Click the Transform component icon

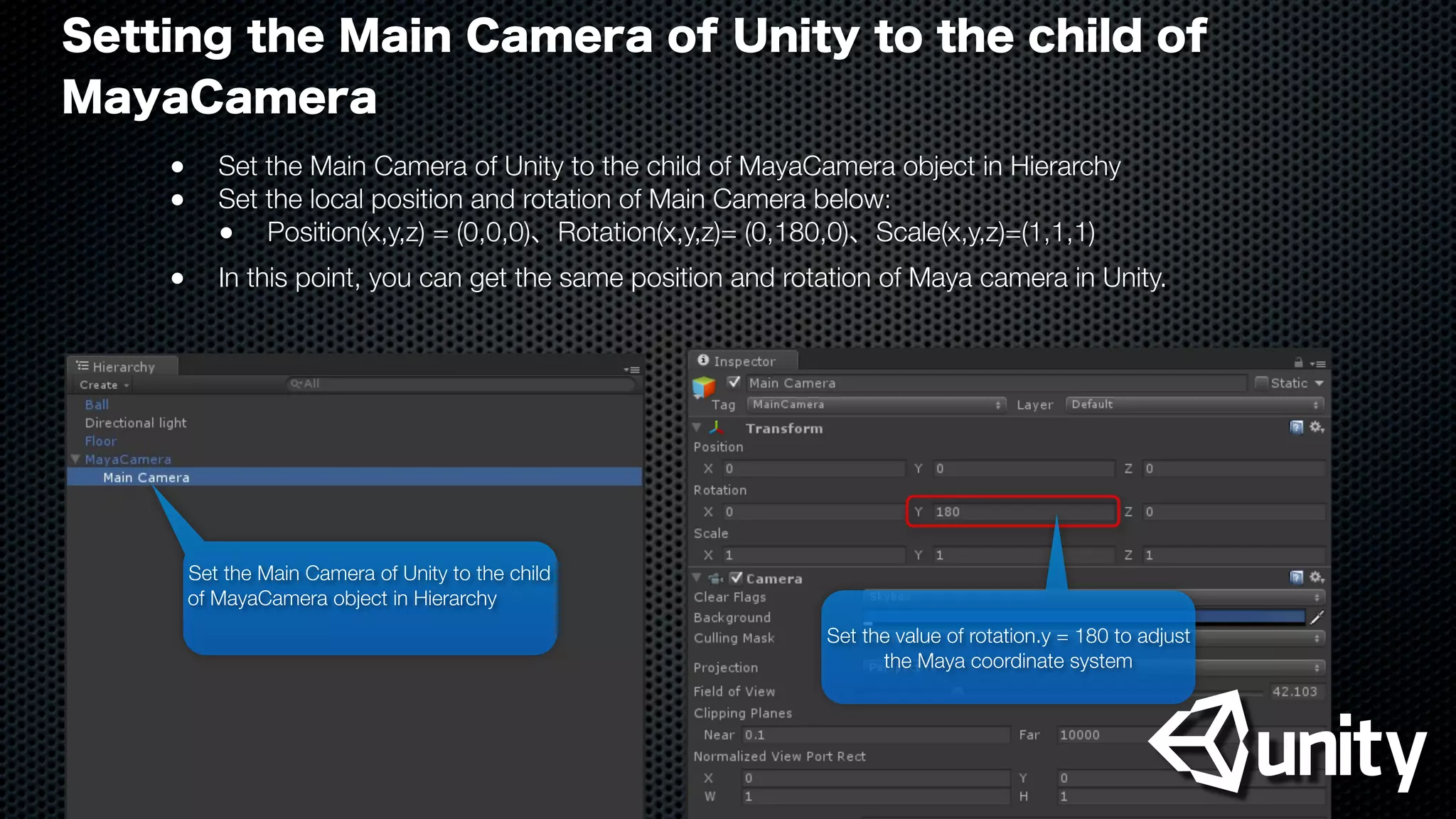click(x=717, y=428)
